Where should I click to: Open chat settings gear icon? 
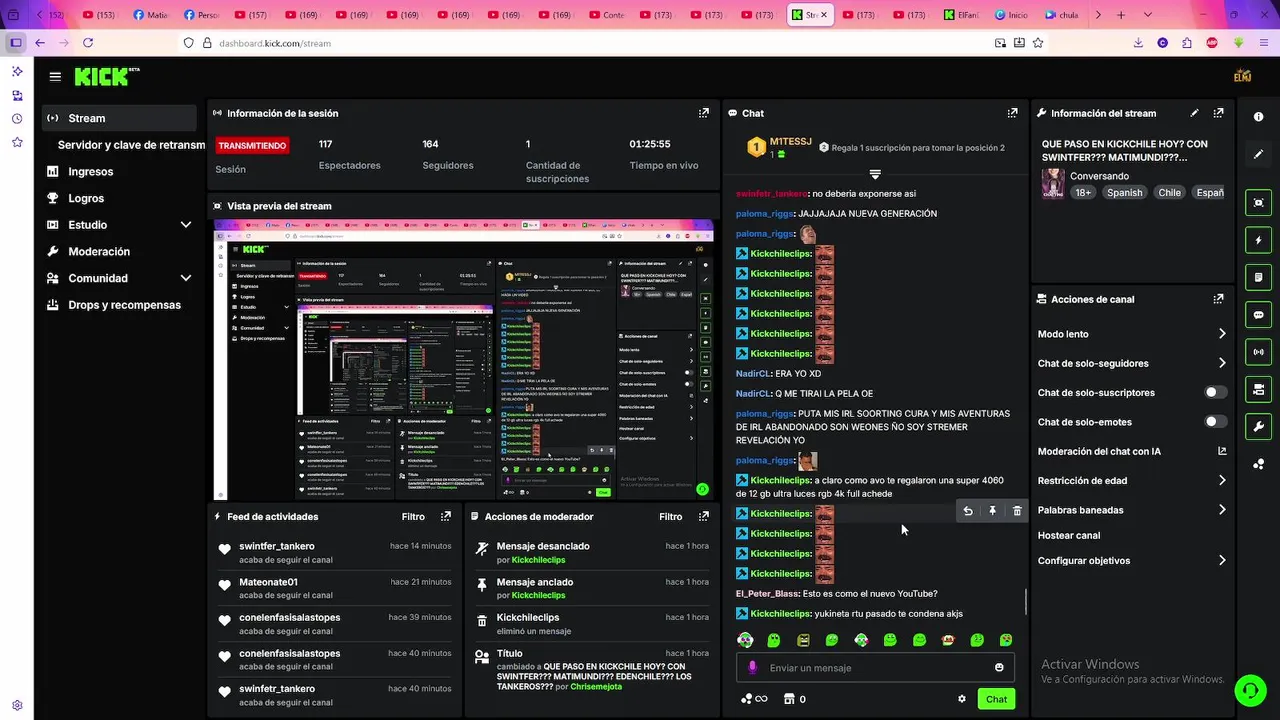pos(962,699)
